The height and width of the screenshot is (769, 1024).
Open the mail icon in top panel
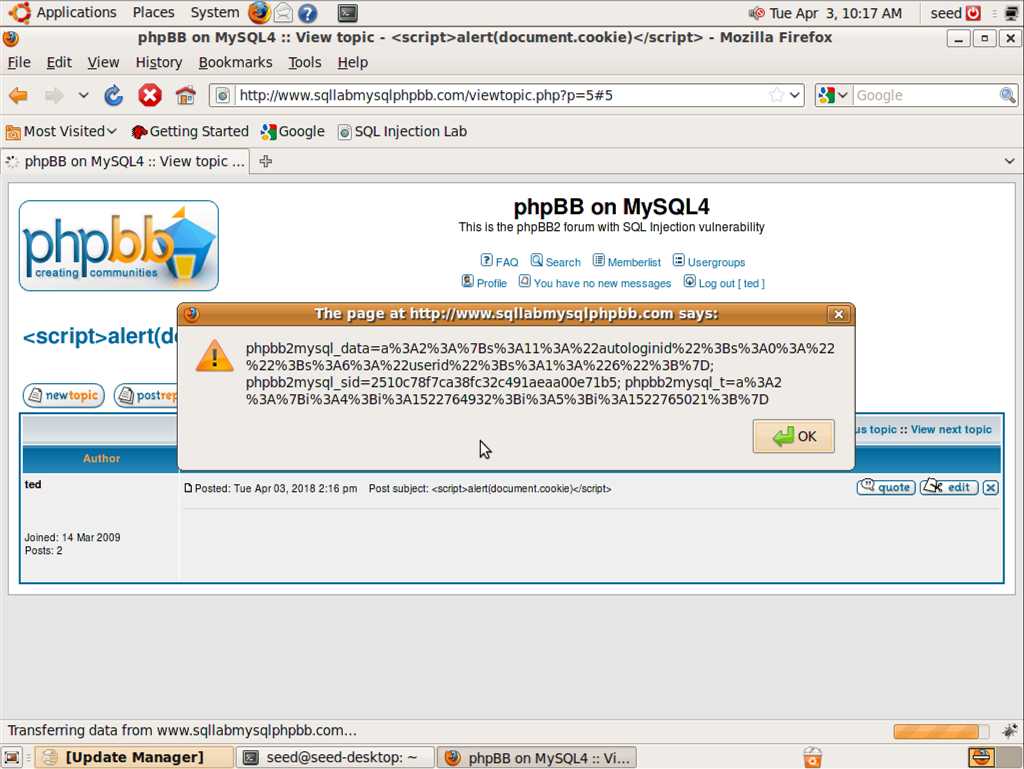(x=283, y=12)
